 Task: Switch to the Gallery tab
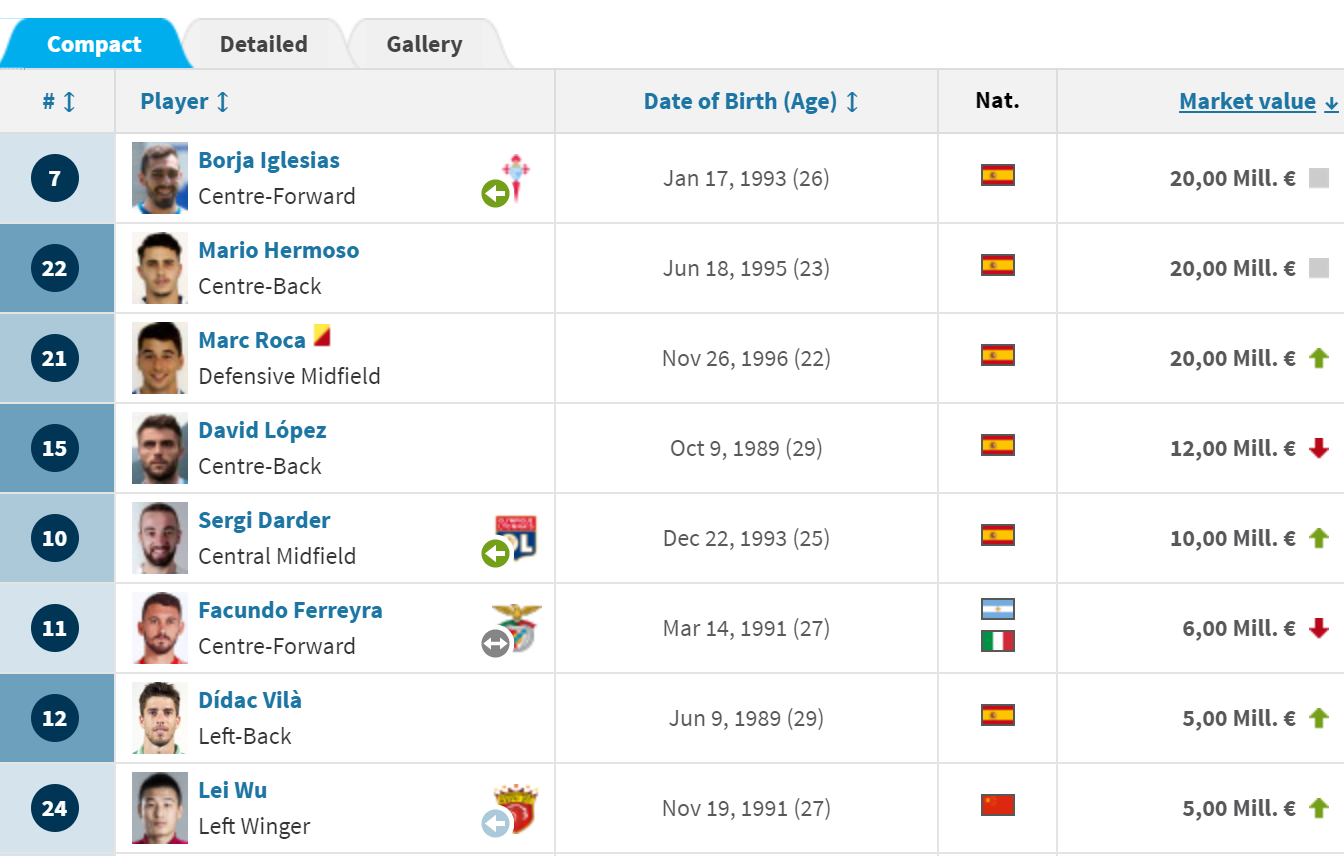pyautogui.click(x=425, y=44)
